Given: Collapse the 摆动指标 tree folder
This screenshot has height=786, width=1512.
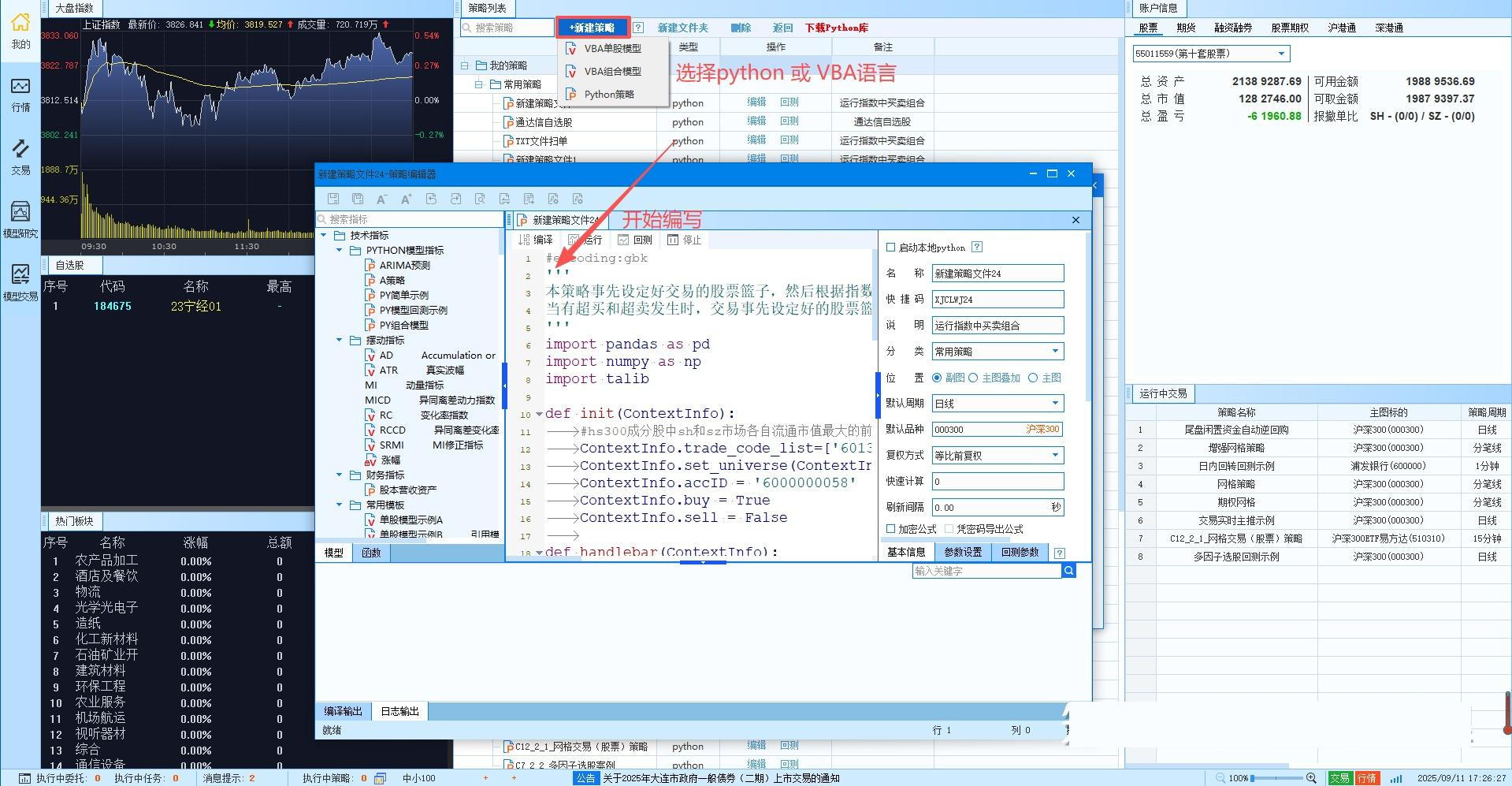Looking at the screenshot, I should (340, 341).
